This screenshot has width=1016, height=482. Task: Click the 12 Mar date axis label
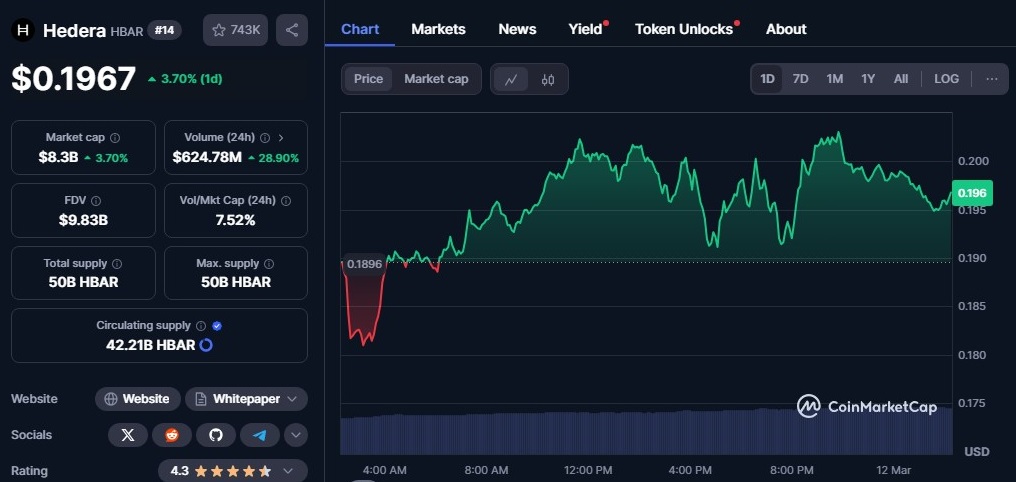[x=893, y=470]
